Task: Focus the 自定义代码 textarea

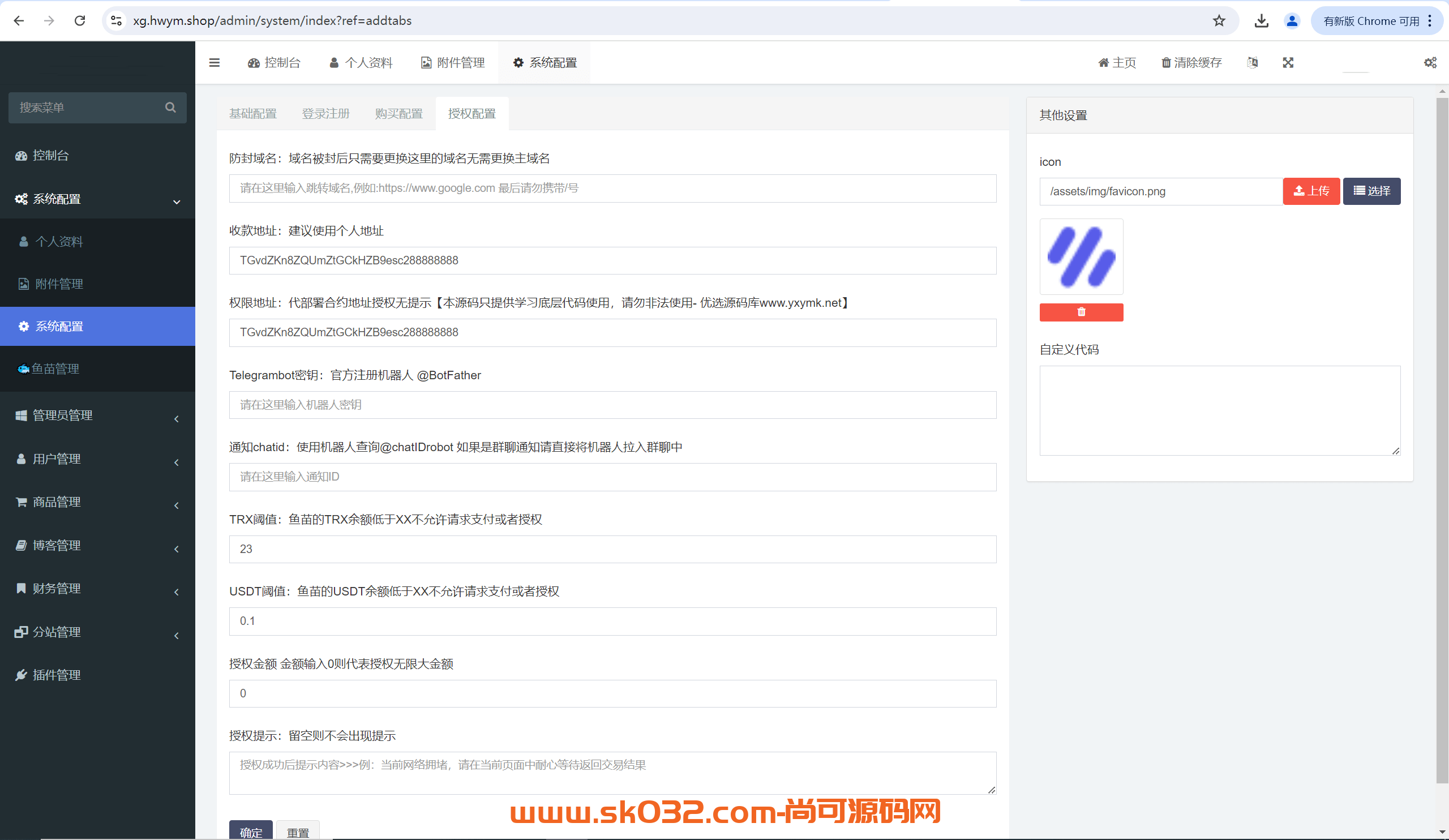Action: click(1220, 410)
